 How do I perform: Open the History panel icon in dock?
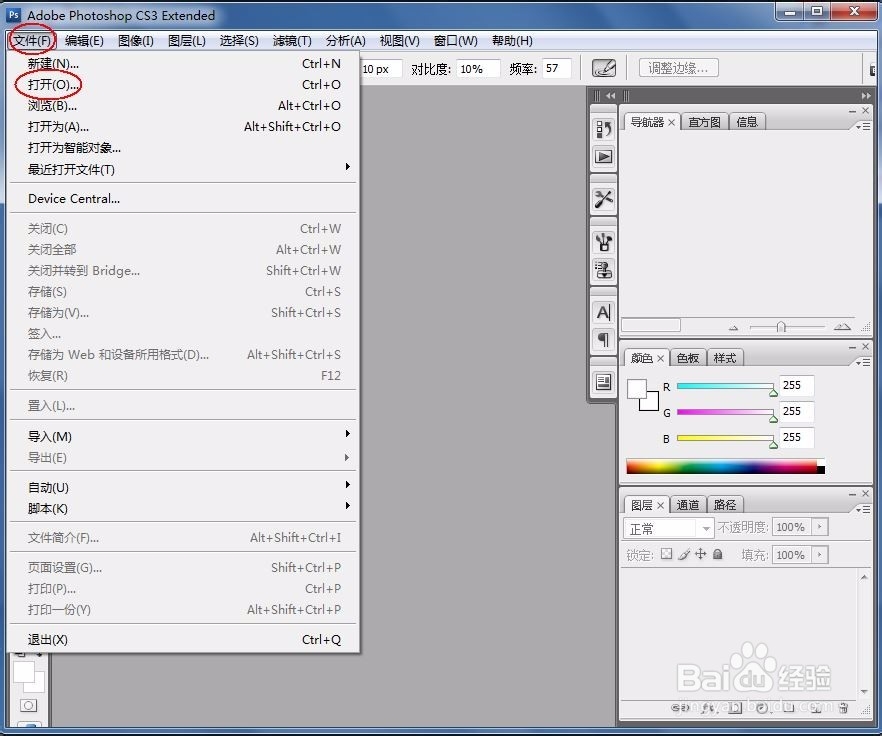click(604, 129)
